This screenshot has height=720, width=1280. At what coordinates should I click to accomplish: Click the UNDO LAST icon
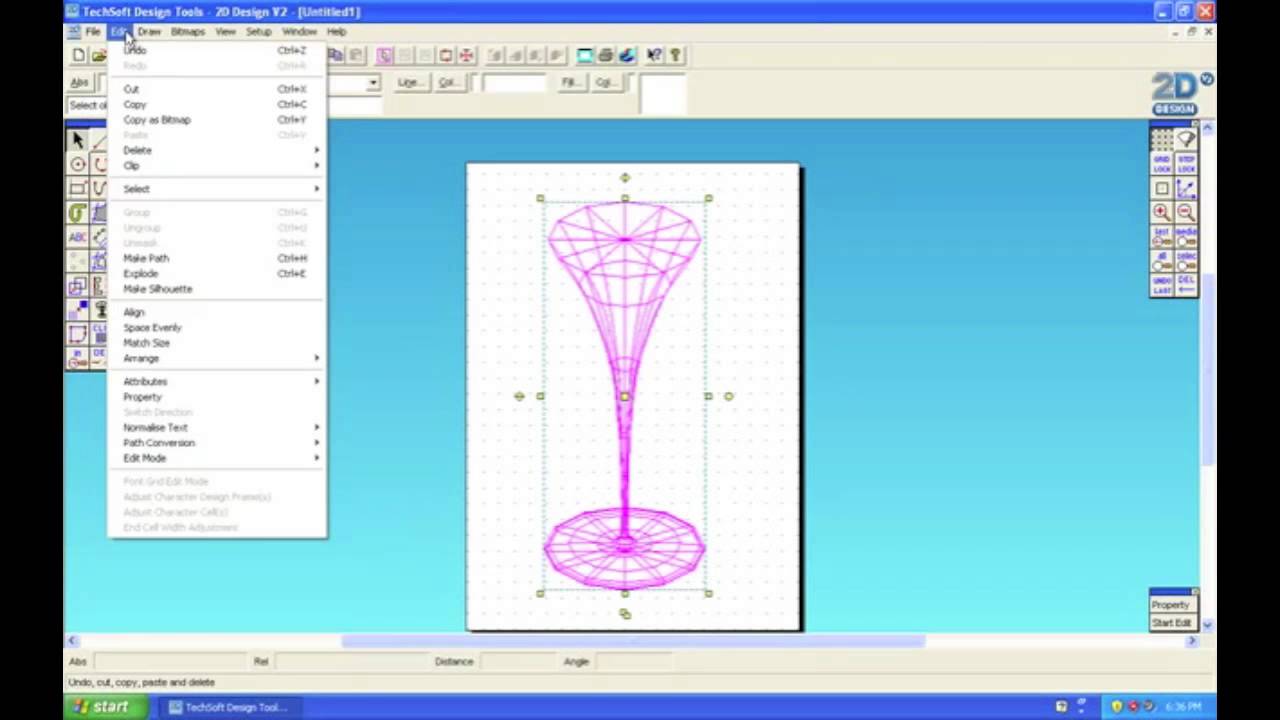1161,285
